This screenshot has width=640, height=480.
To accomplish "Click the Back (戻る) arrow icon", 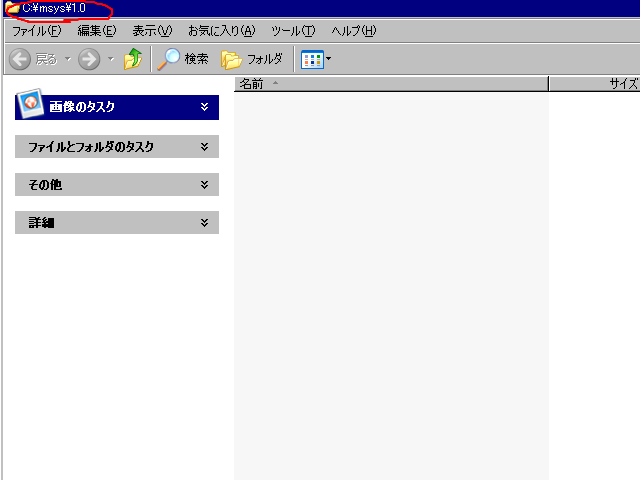I will [x=20, y=59].
